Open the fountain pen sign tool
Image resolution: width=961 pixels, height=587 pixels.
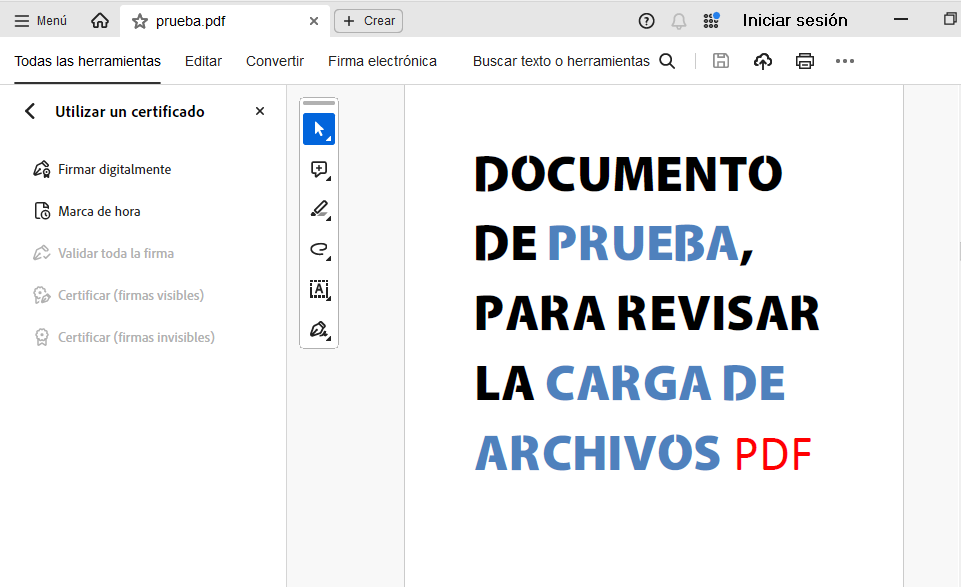(x=319, y=330)
